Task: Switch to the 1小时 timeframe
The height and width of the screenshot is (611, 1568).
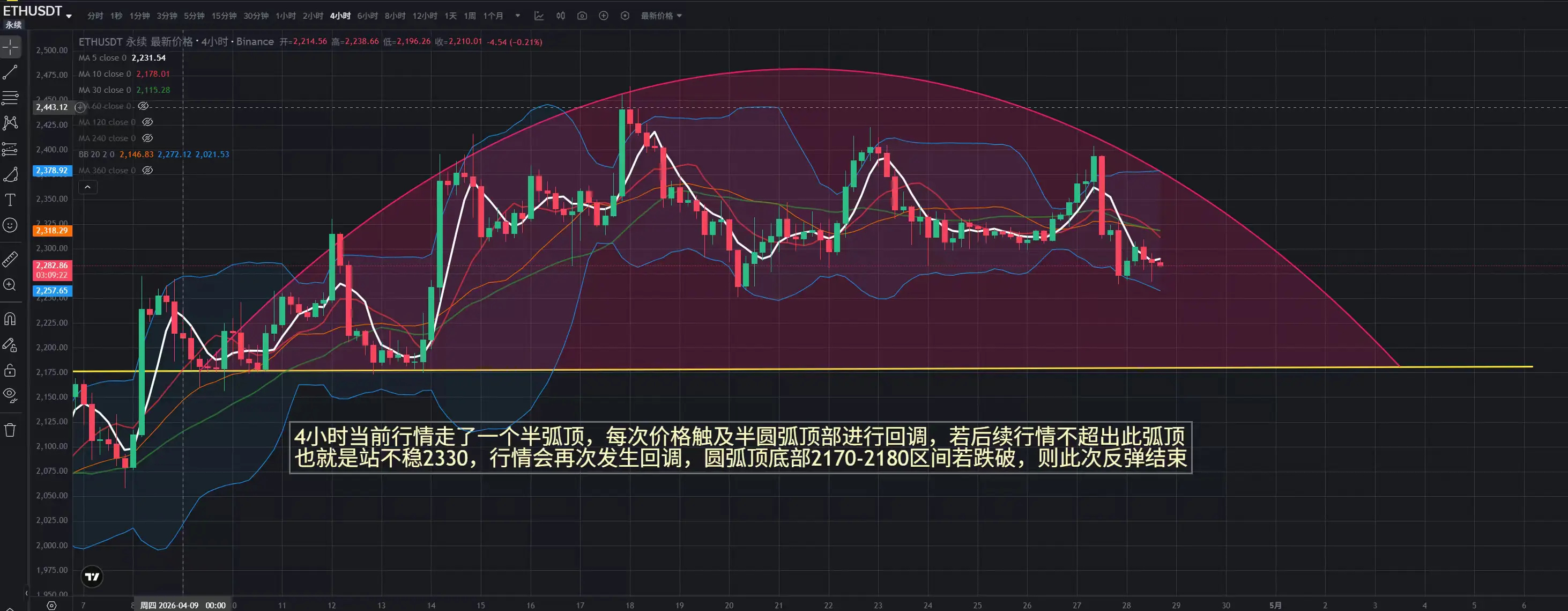Action: tap(286, 16)
